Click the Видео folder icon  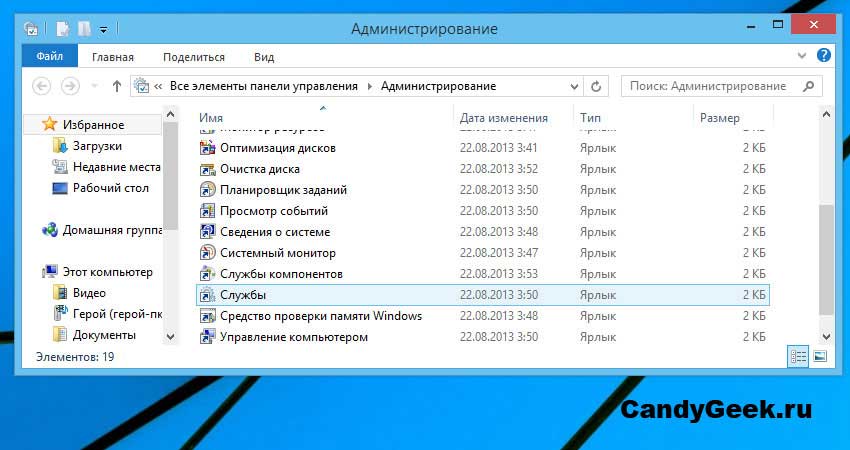coord(60,293)
